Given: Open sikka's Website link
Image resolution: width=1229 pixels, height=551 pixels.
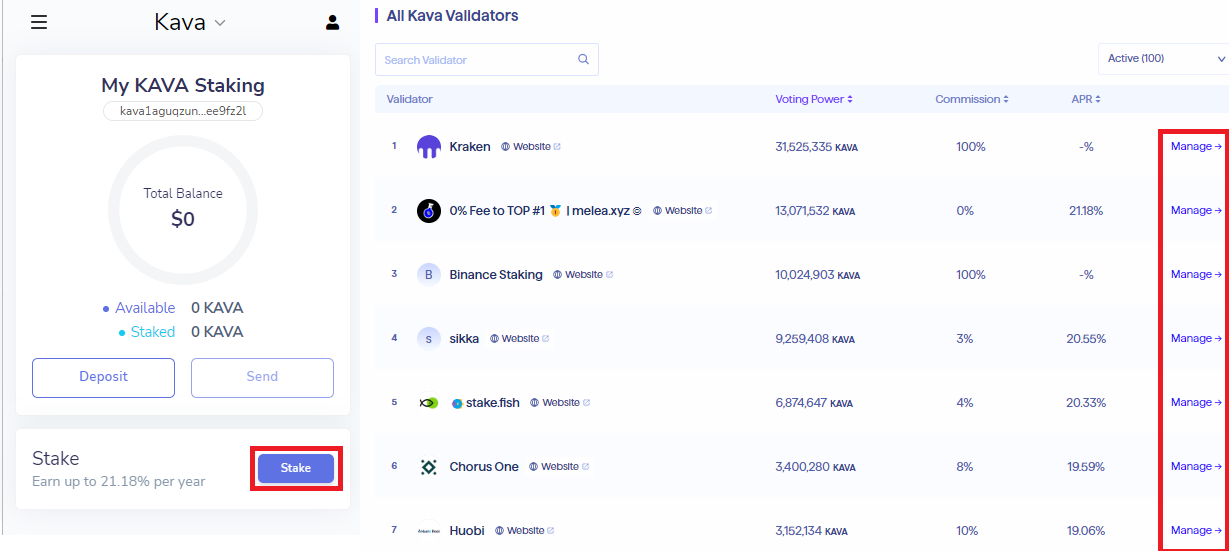Looking at the screenshot, I should coord(520,339).
